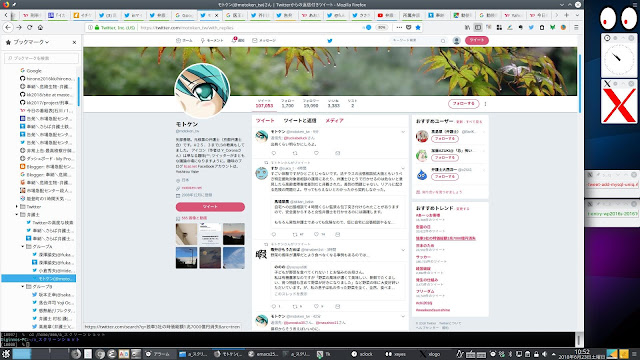Click the xeyes left eye
Viewport: 640px width, 360px height.
click(x=608, y=18)
